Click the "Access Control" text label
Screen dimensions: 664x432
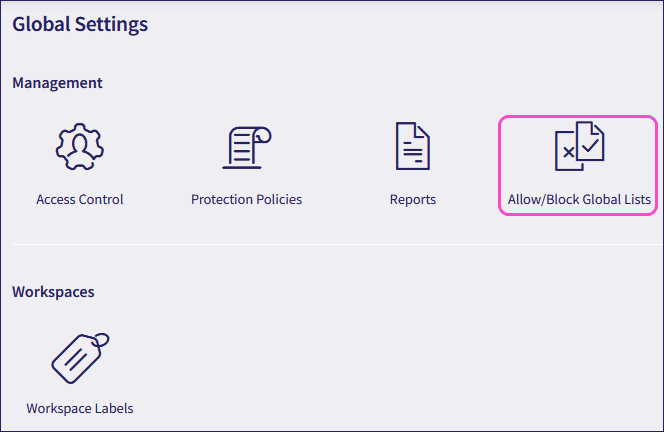pos(80,199)
